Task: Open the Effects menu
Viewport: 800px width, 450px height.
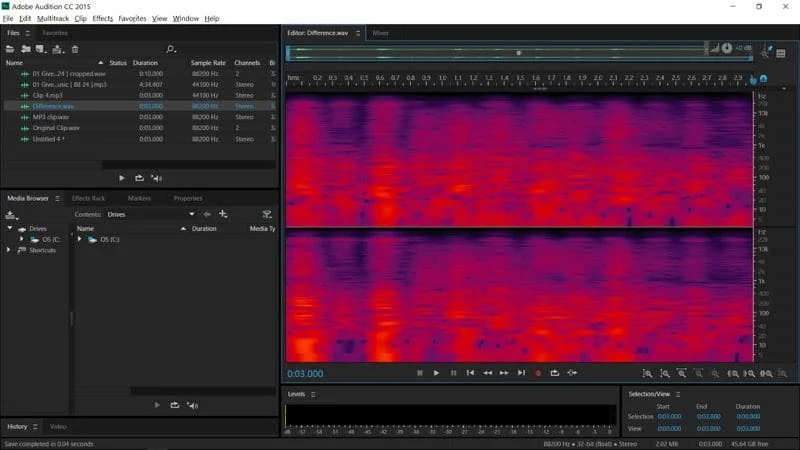Action: [103, 18]
